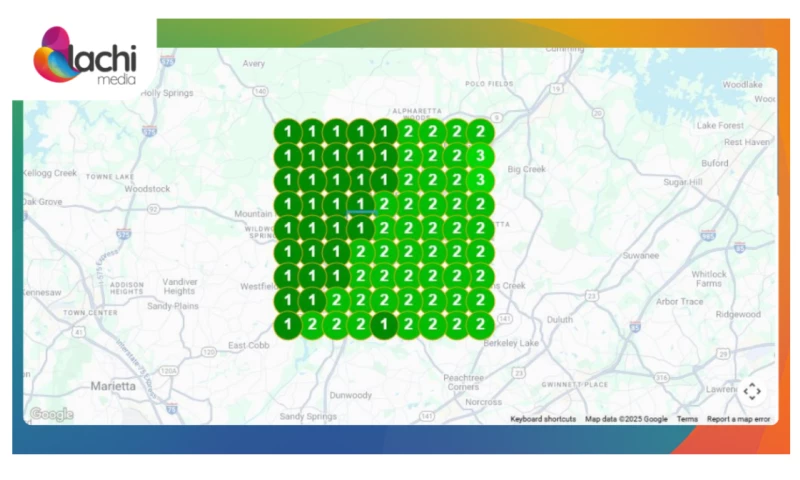
Task: Click the Avery place label
Action: click(254, 64)
